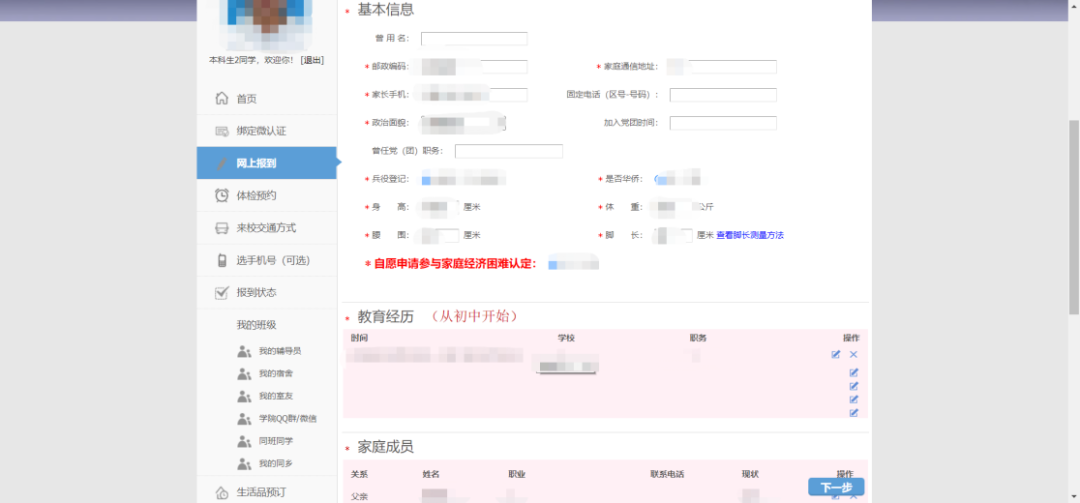Click the user avatar photo
1080x503 pixels.
pos(266,23)
